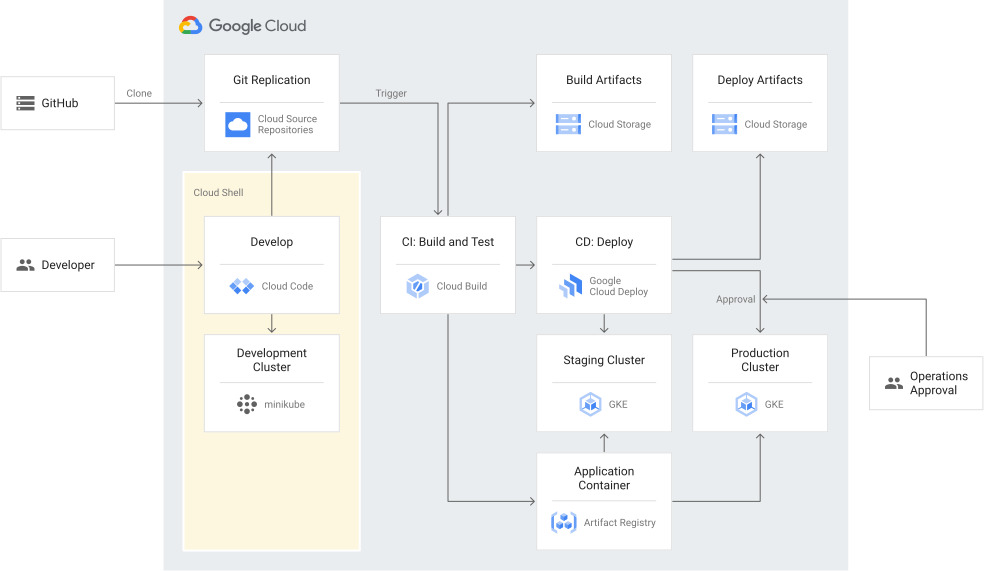This screenshot has width=984, height=571.
Task: Select the Development Cluster title
Action: 272,360
